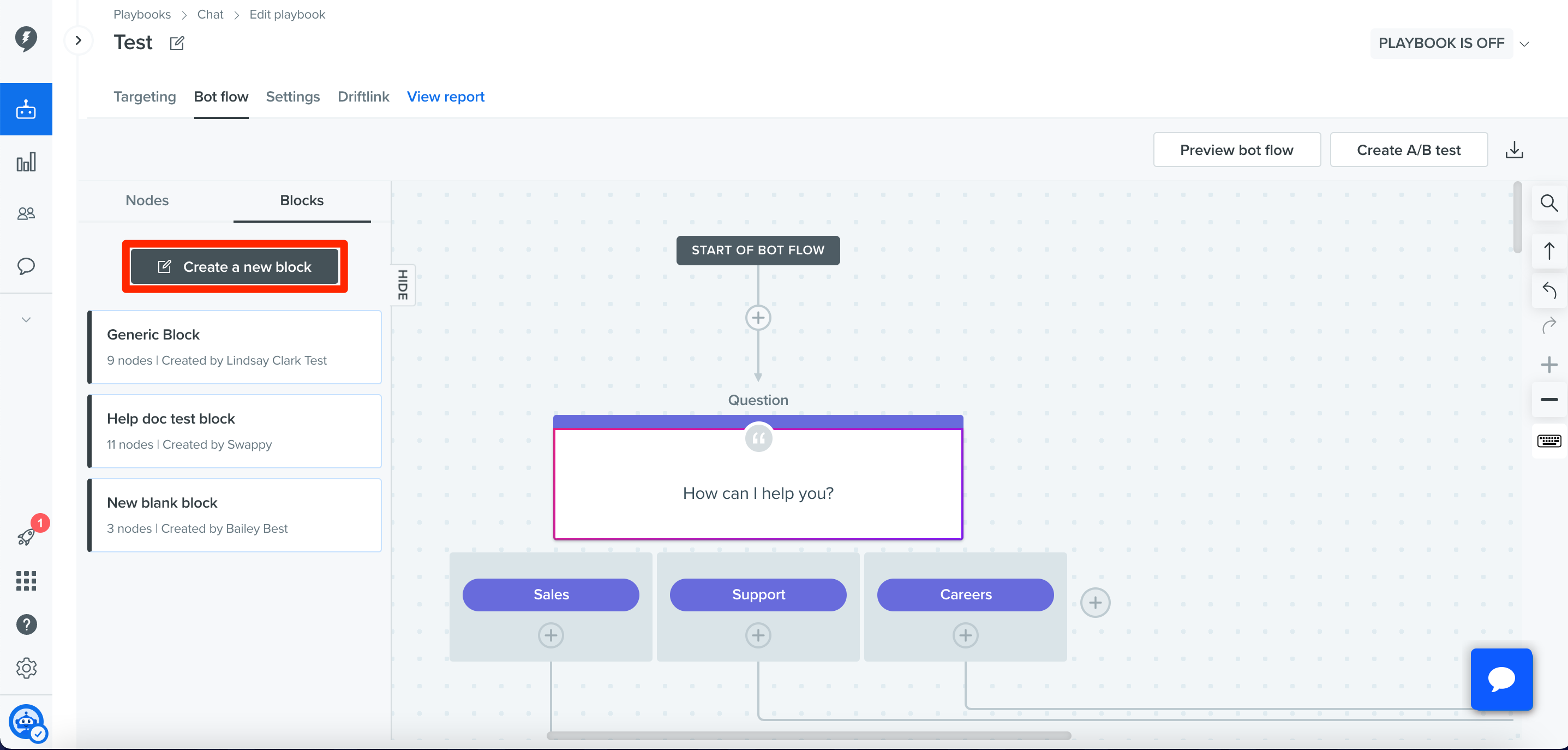
Task: Expand the PLAYBOOK IS OFF dropdown
Action: [1524, 44]
